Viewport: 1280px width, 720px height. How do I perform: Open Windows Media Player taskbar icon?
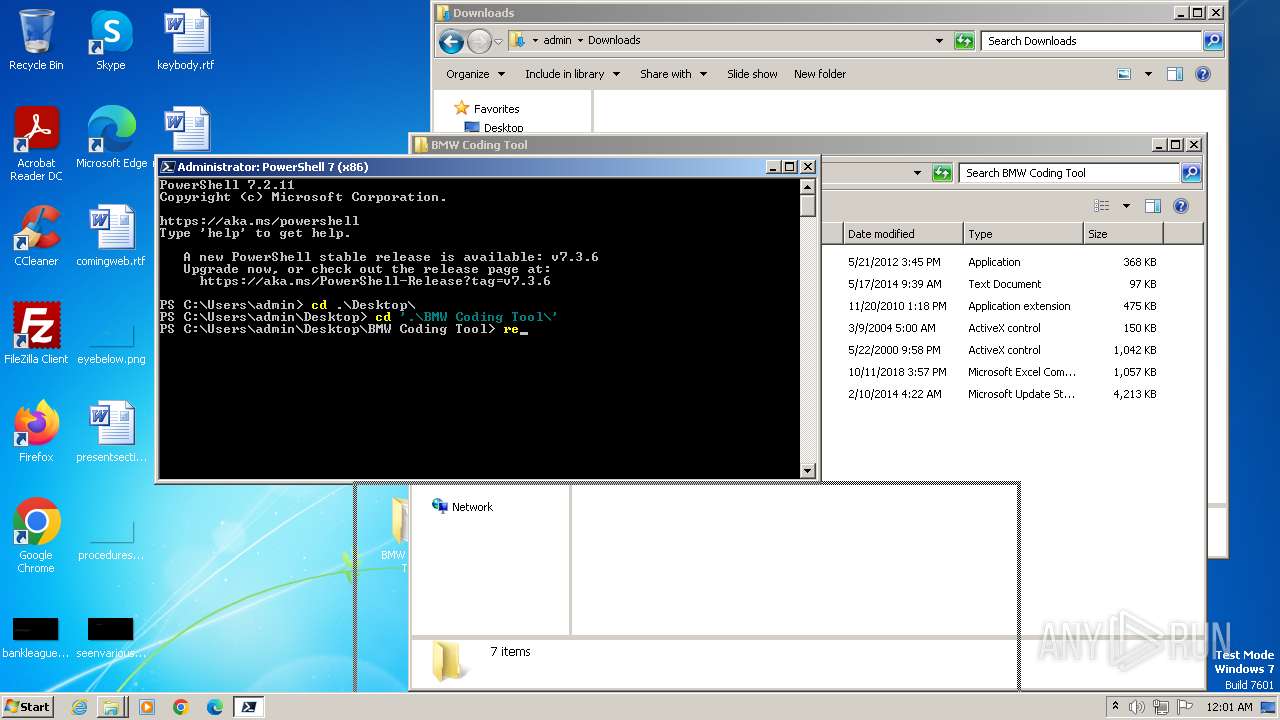point(147,707)
